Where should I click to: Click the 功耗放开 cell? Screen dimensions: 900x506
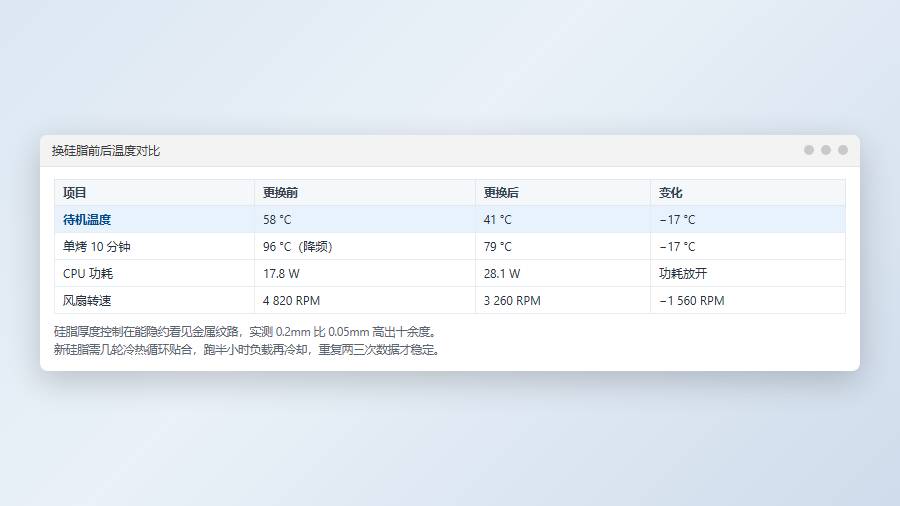(x=748, y=274)
